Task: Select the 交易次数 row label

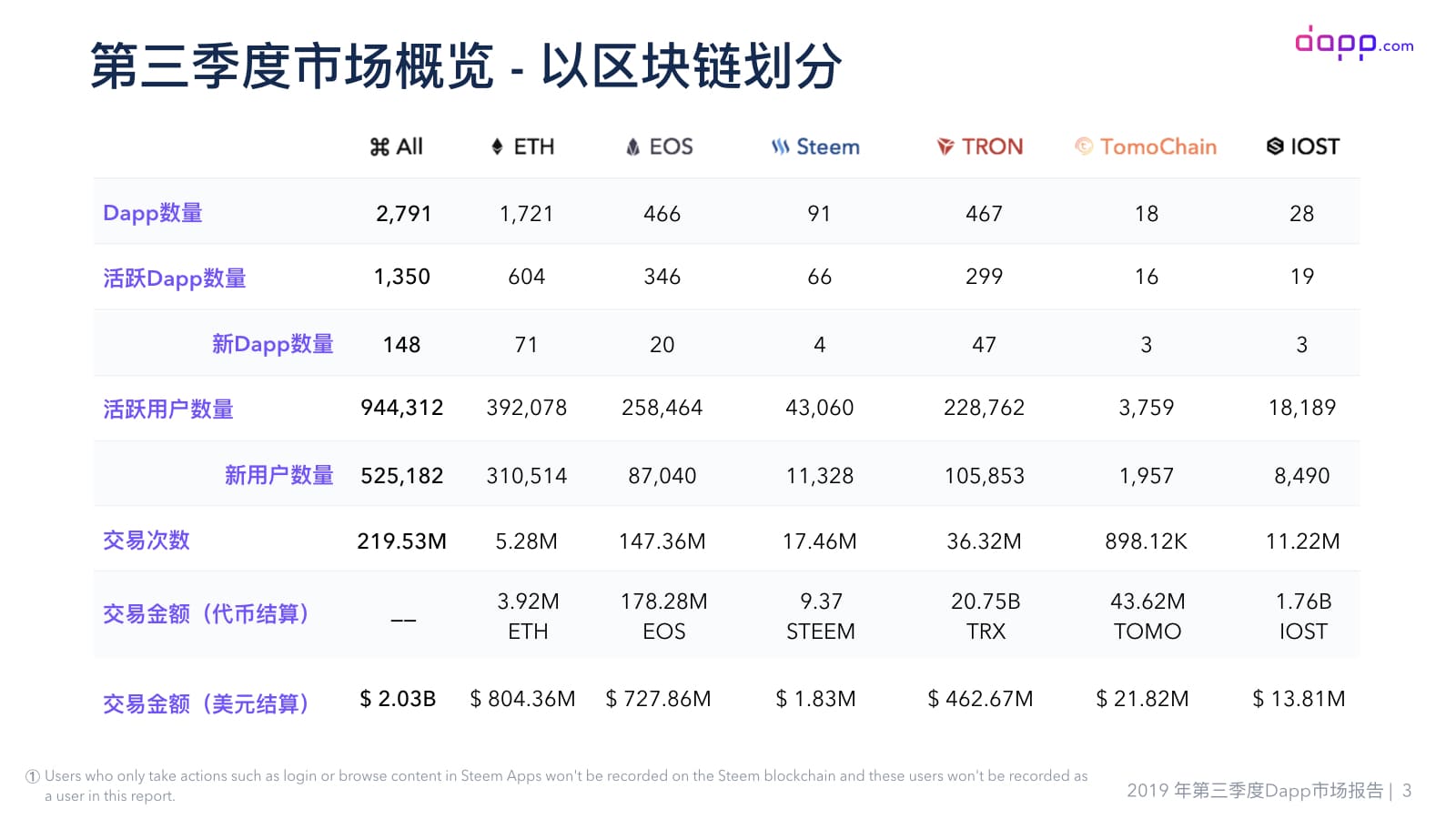Action: coord(147,541)
